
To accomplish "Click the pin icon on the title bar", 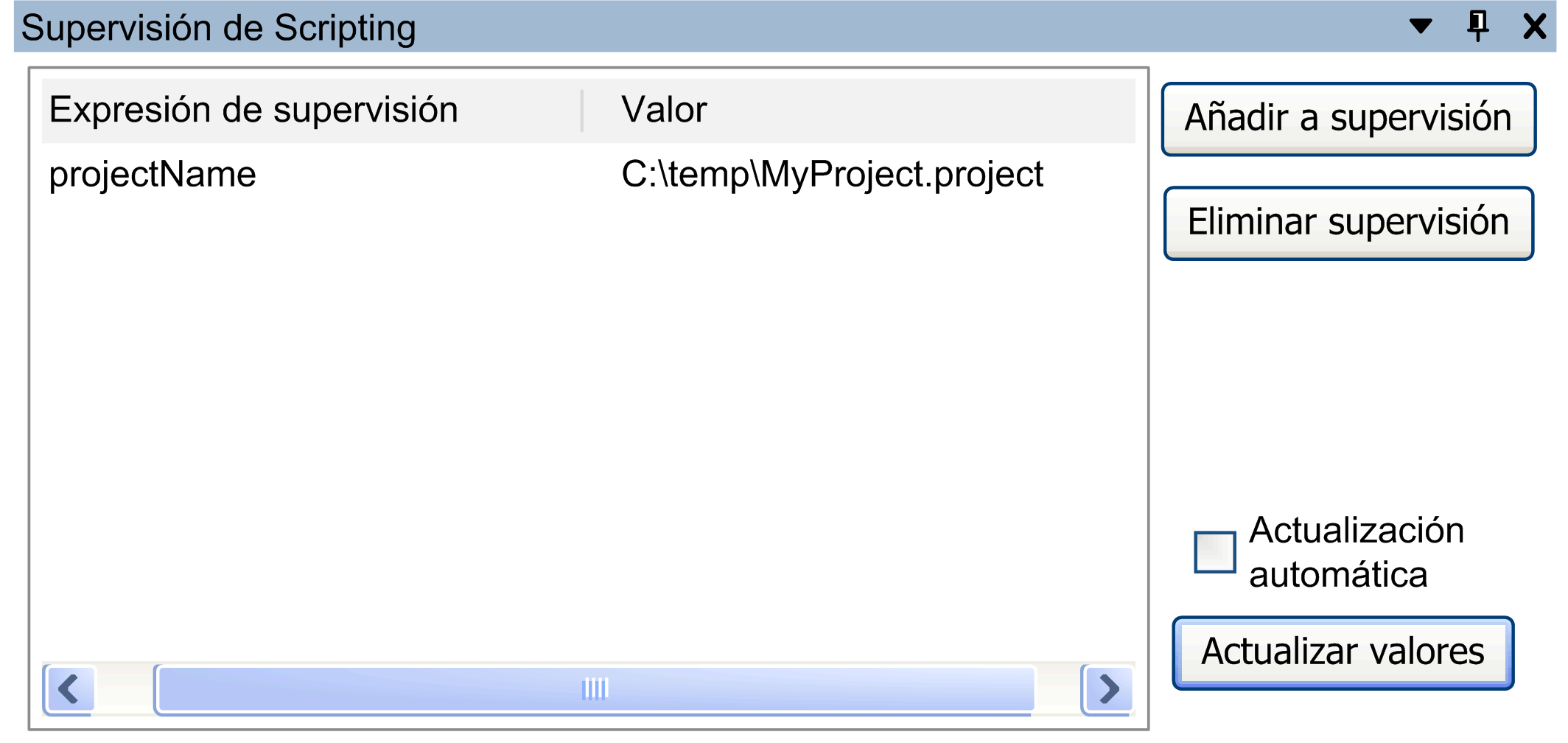I will point(1476,27).
